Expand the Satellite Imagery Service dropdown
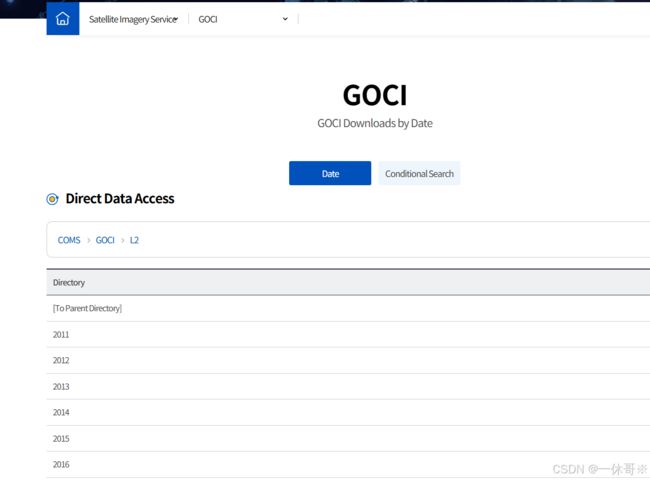This screenshot has width=650, height=480. pos(133,19)
